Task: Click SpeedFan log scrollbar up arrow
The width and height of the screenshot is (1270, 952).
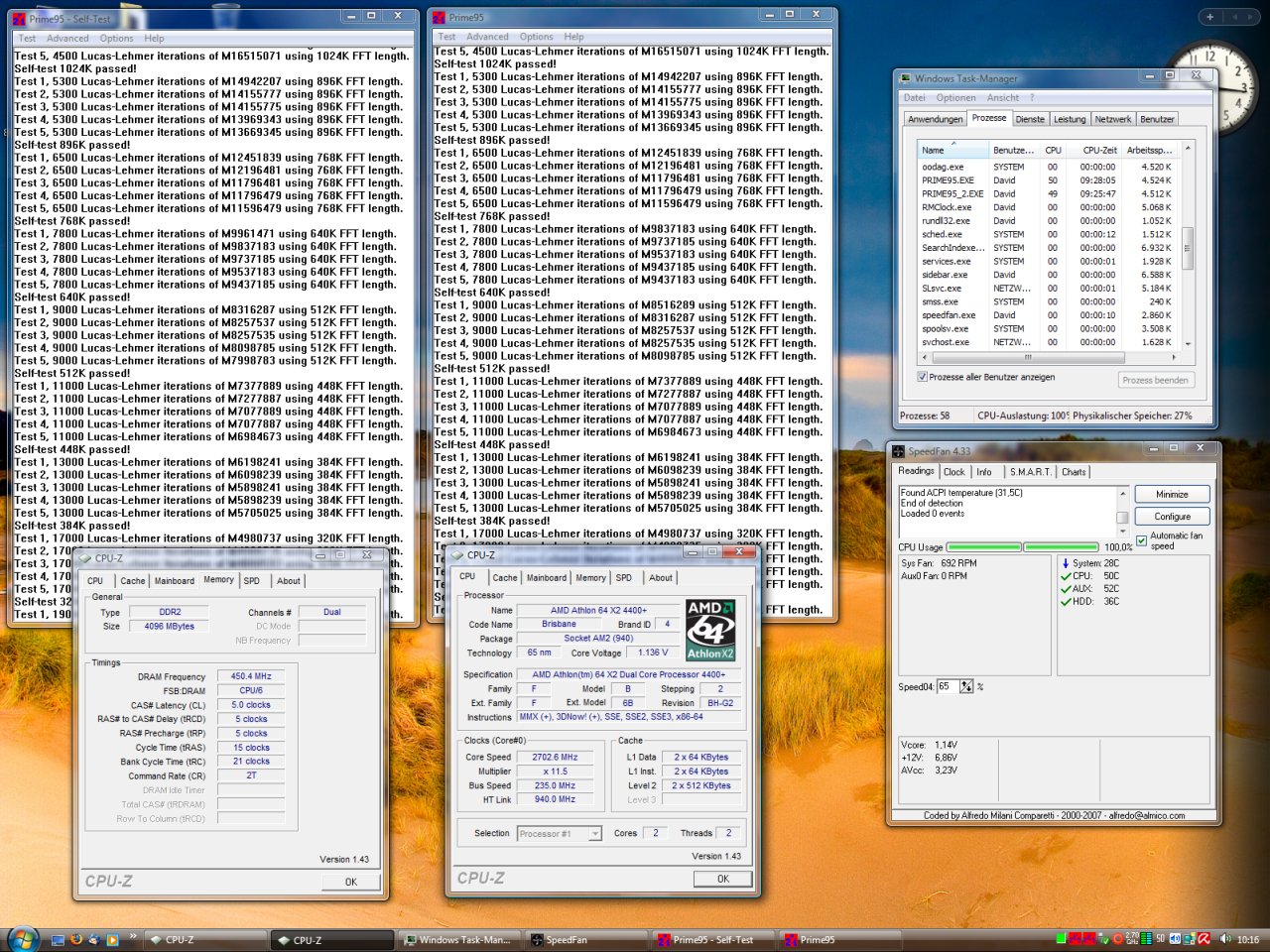Action: tap(1123, 493)
